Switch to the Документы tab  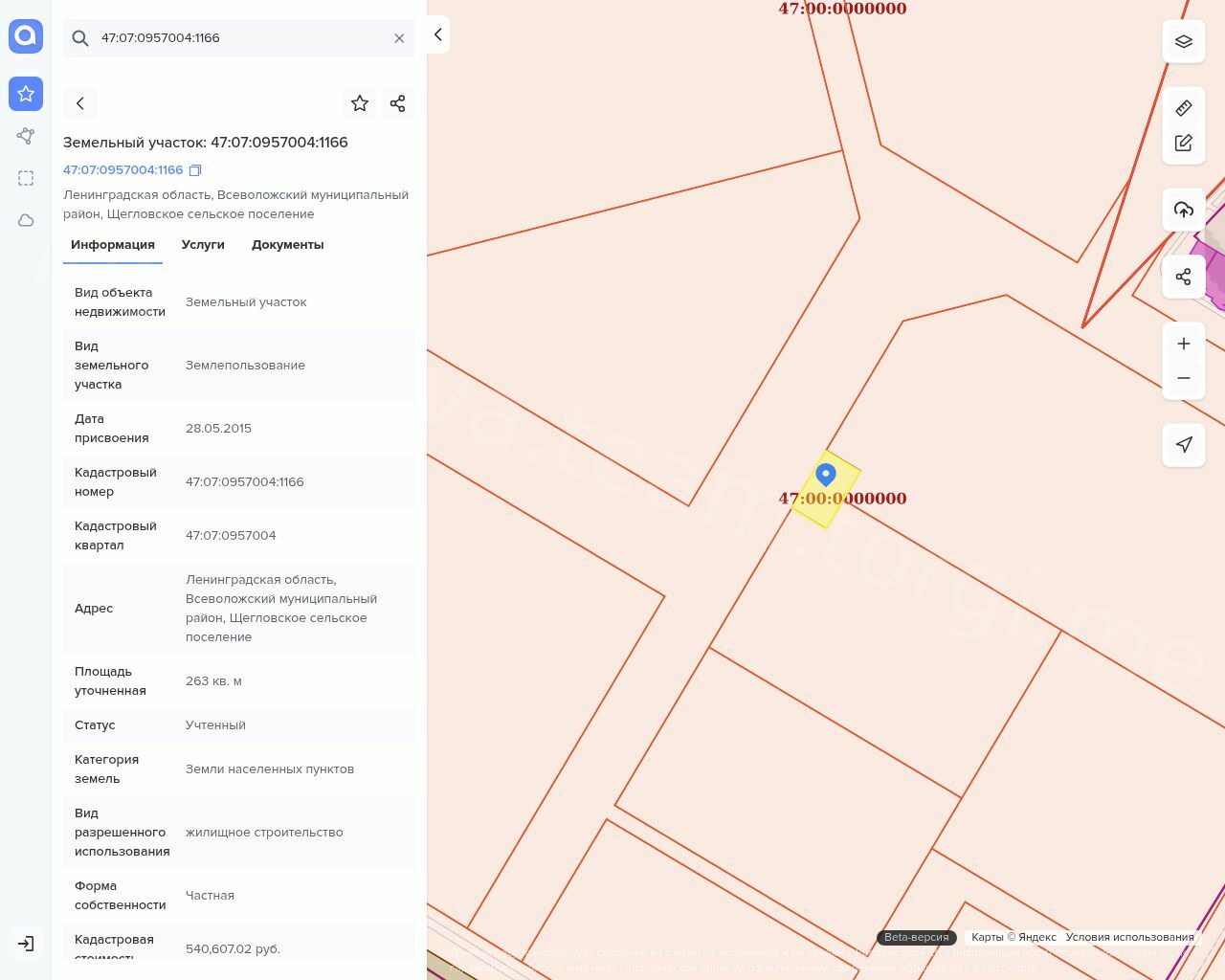coord(287,245)
